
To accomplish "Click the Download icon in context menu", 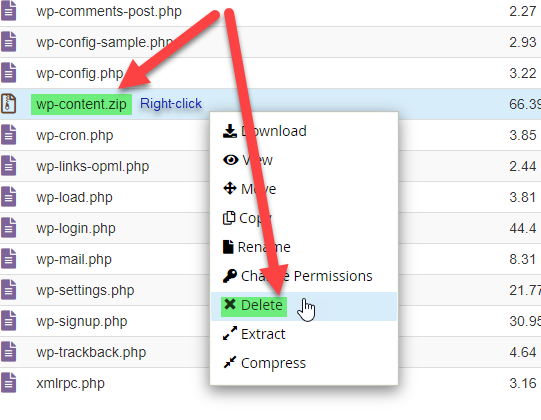I will coord(229,131).
